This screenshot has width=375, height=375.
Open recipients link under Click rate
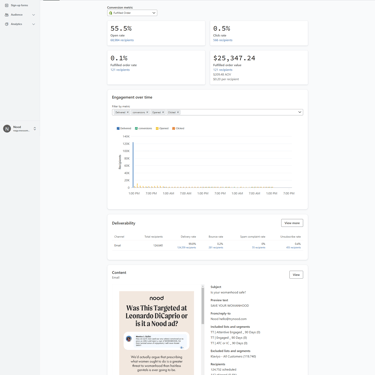tap(223, 40)
